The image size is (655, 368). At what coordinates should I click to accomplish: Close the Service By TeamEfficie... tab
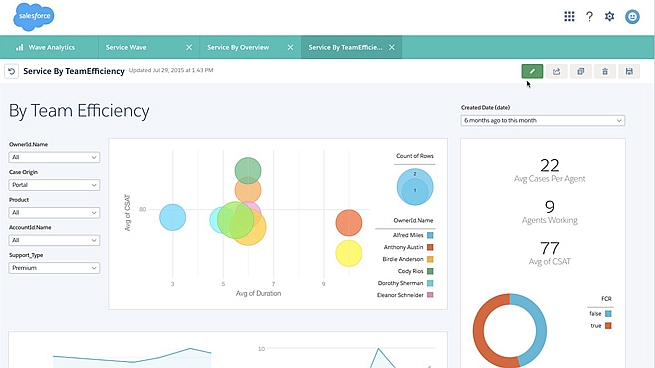[391, 47]
